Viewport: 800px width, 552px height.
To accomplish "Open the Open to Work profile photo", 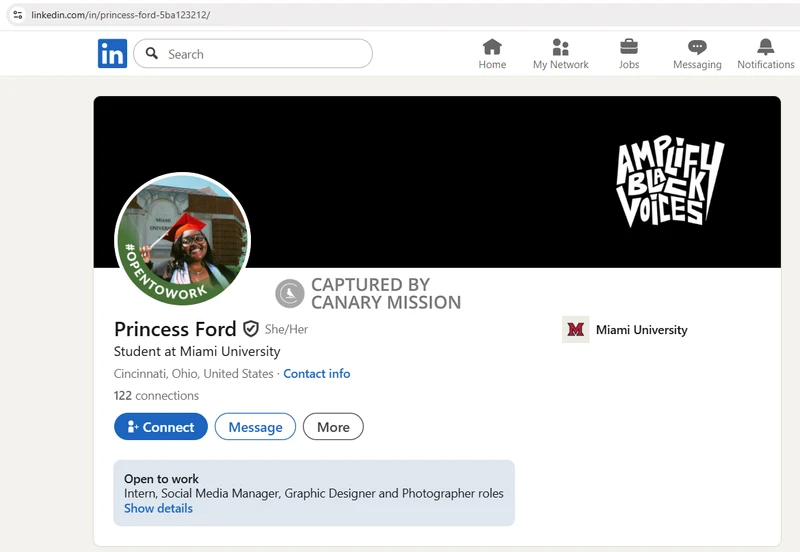I will click(x=183, y=239).
